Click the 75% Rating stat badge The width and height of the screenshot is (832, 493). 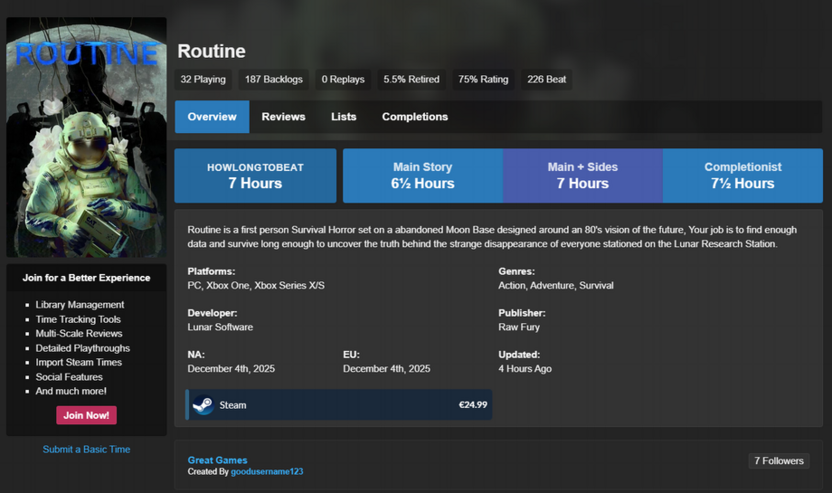[x=483, y=80]
